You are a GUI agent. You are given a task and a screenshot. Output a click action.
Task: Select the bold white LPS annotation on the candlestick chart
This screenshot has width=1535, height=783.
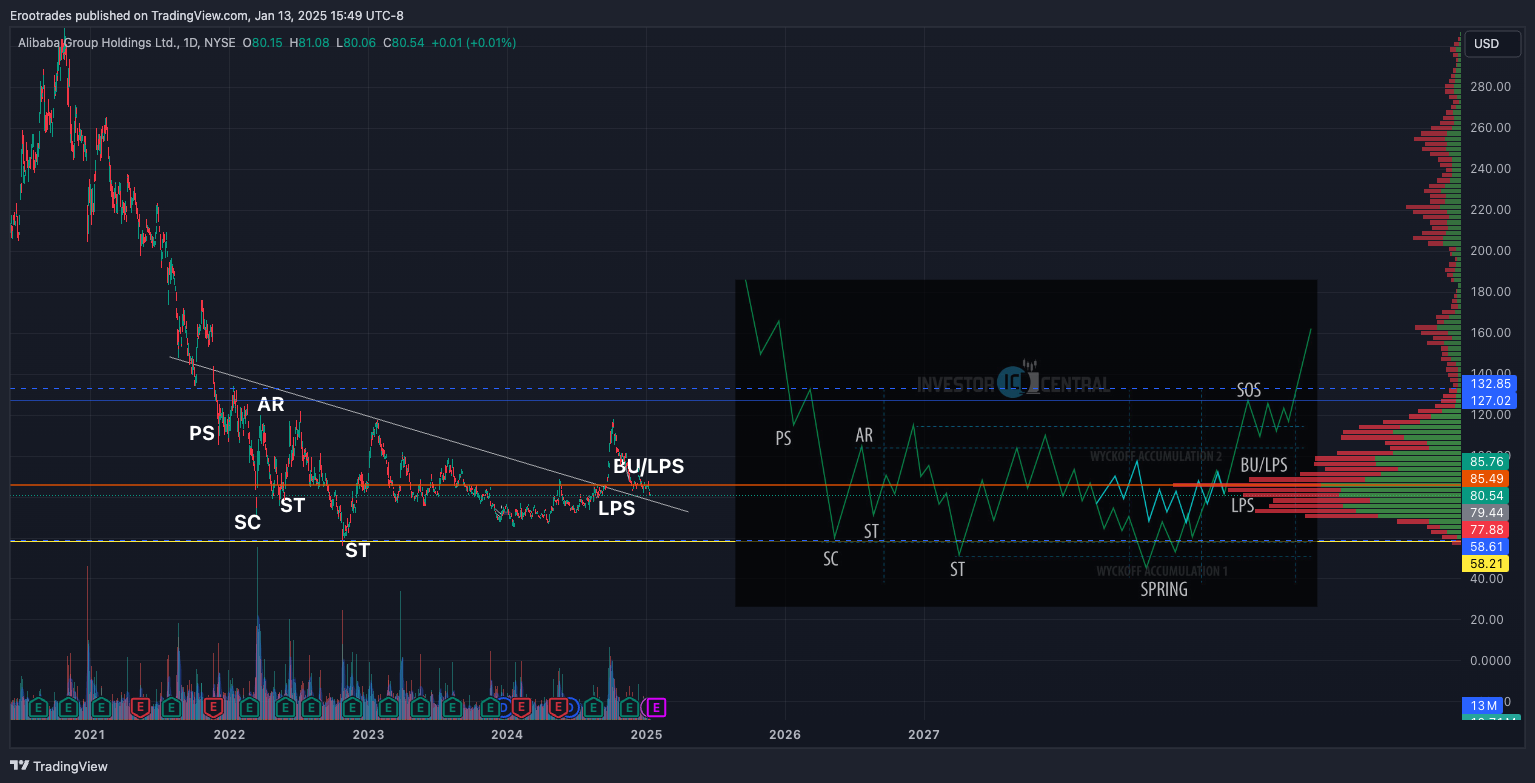(616, 508)
